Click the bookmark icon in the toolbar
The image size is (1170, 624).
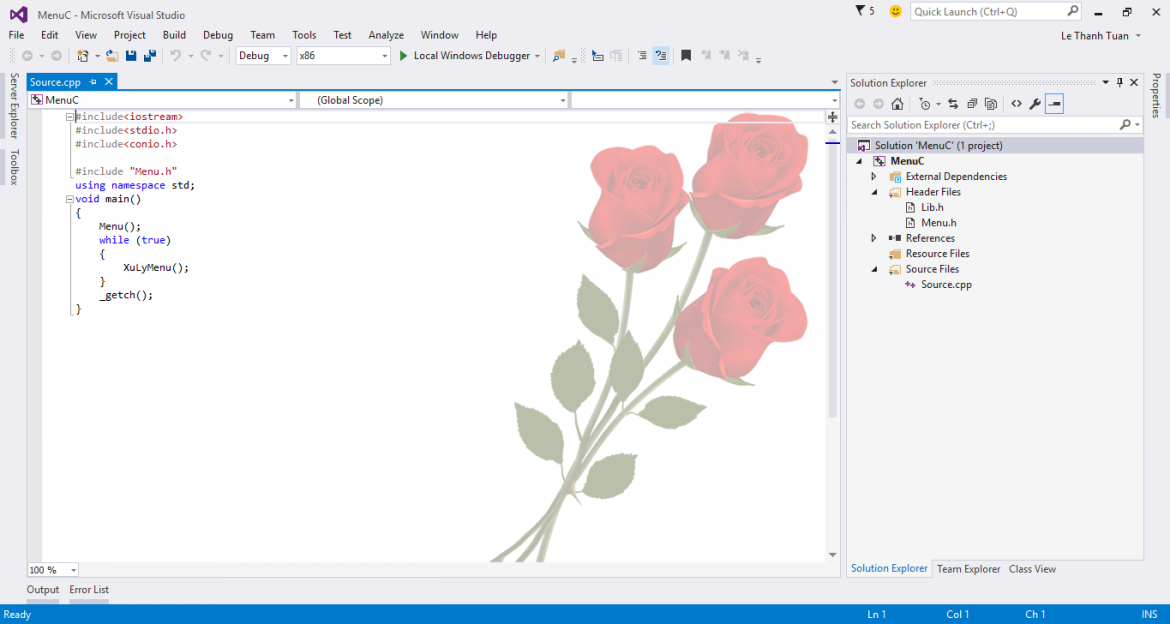click(686, 56)
